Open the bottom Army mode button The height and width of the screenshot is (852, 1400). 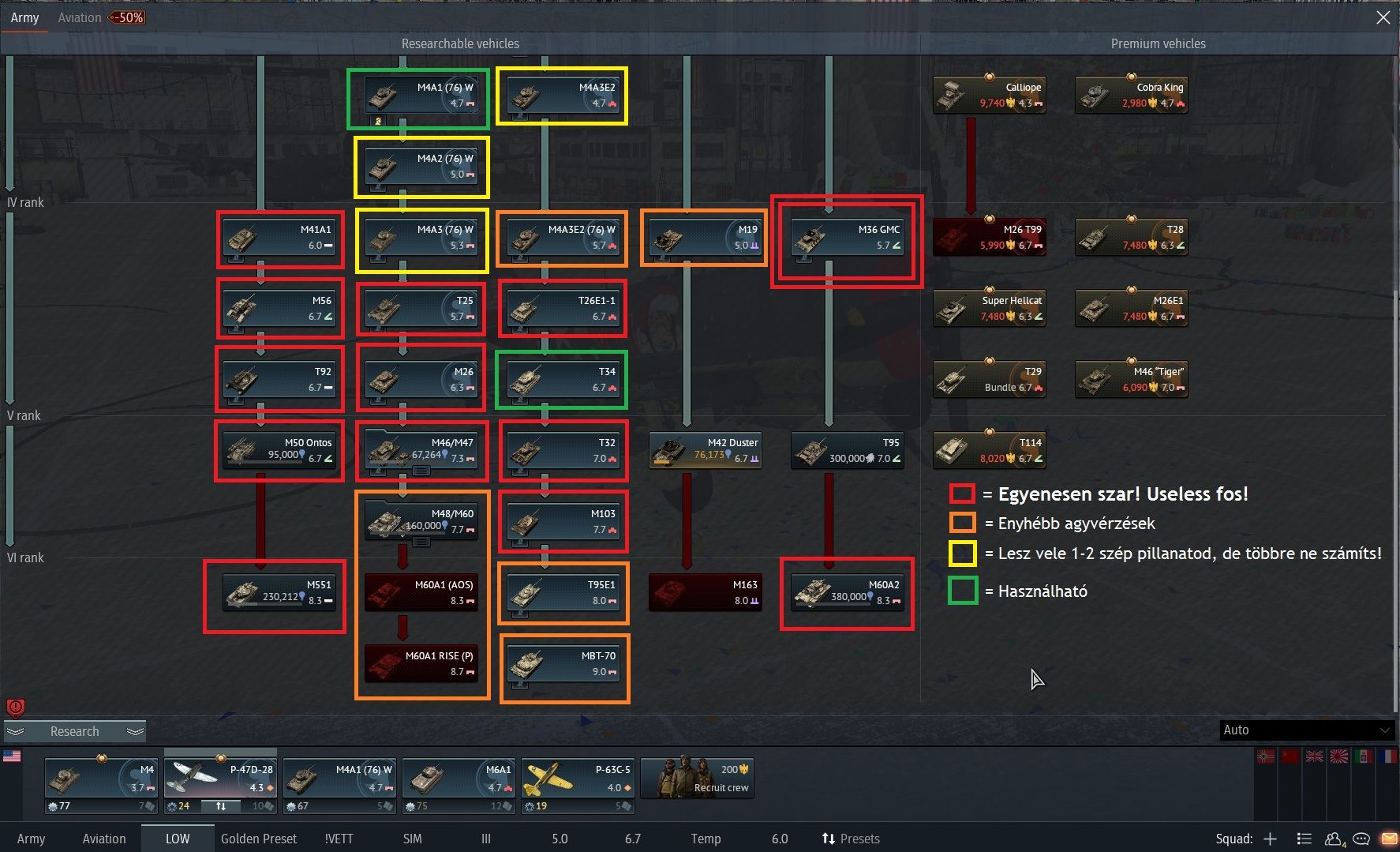click(x=31, y=839)
